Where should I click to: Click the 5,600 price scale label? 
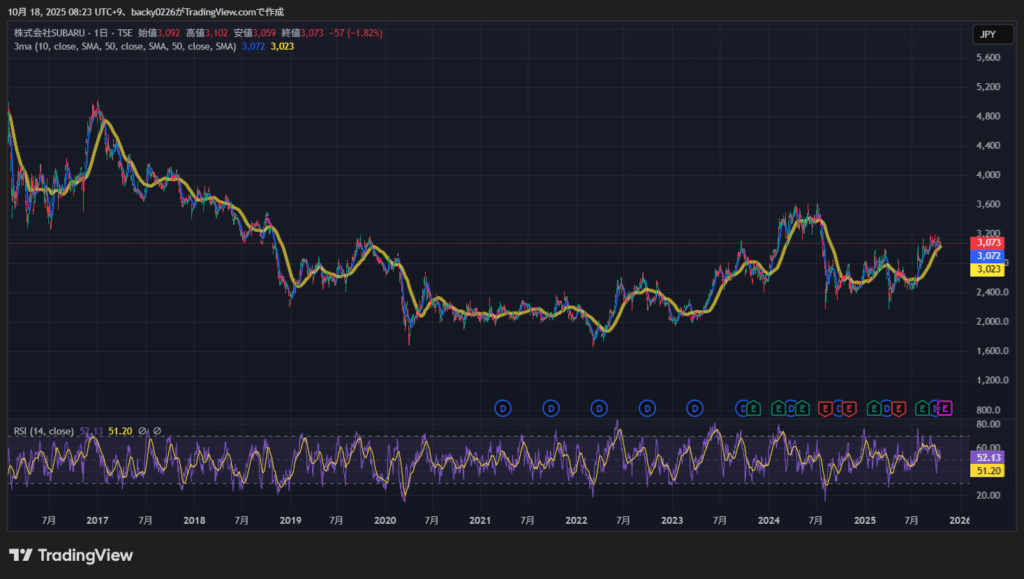987,57
